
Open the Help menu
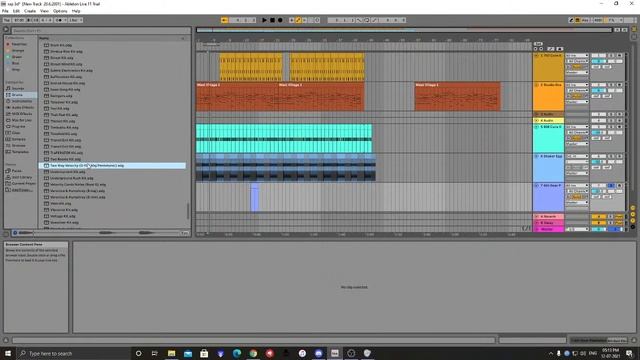[76, 11]
